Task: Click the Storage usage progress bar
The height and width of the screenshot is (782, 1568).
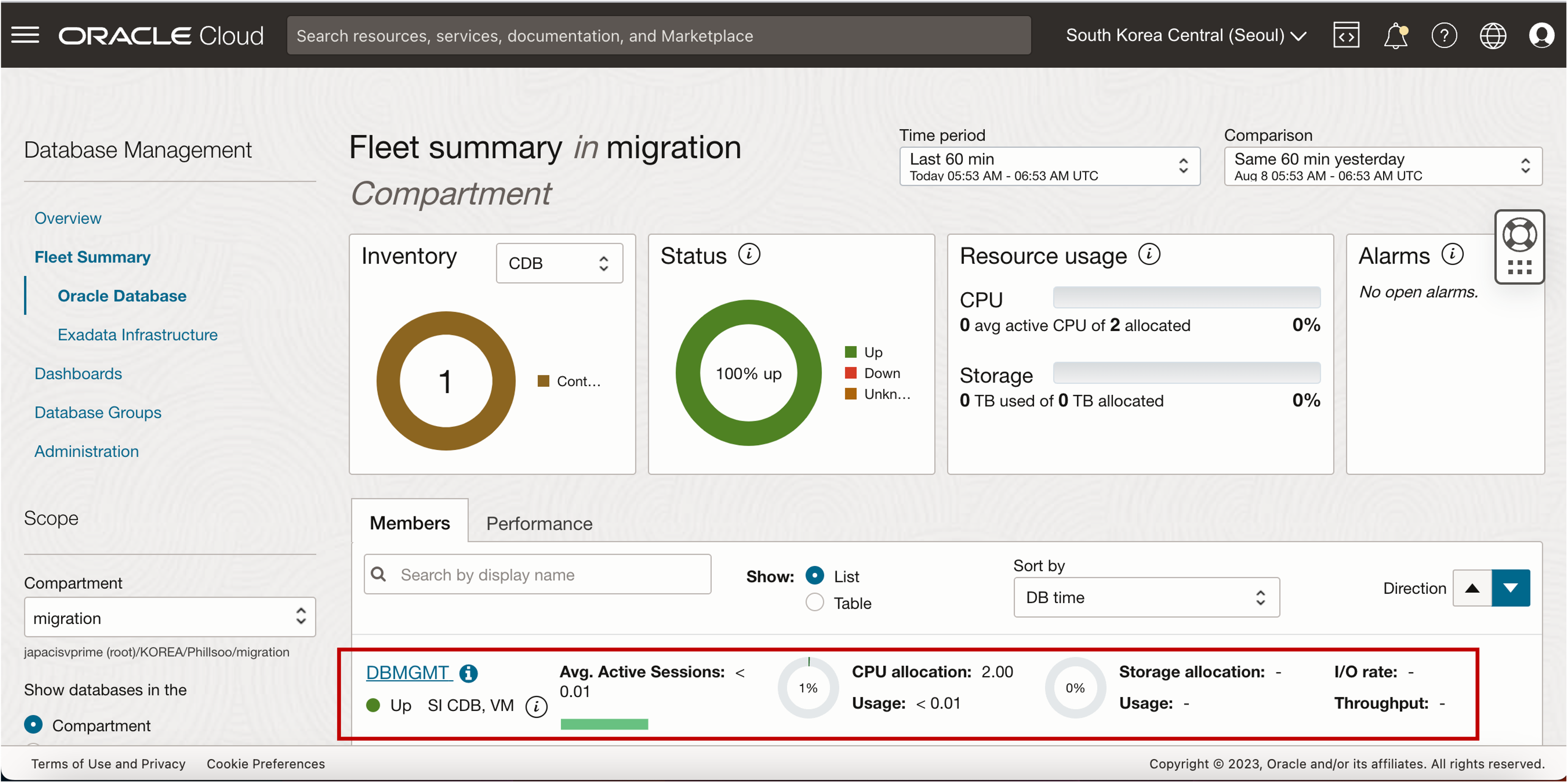Action: click(1186, 373)
